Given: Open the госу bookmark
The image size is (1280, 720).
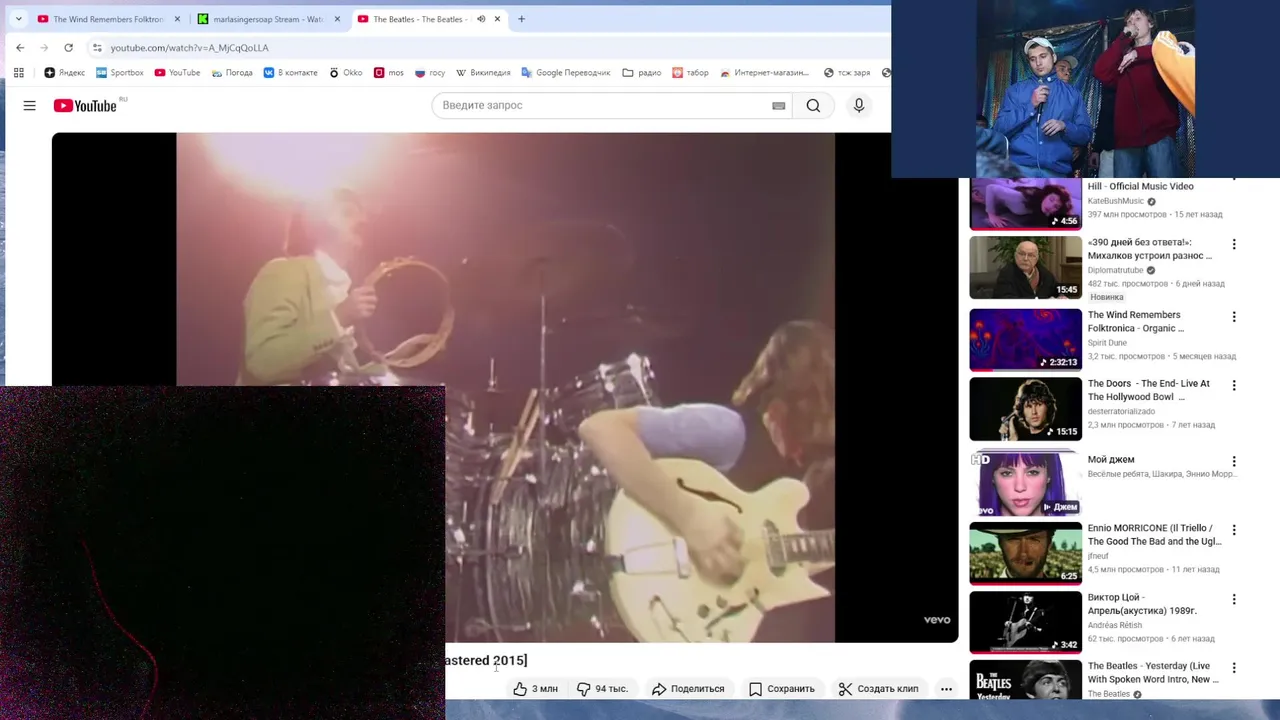Looking at the screenshot, I should (430, 72).
